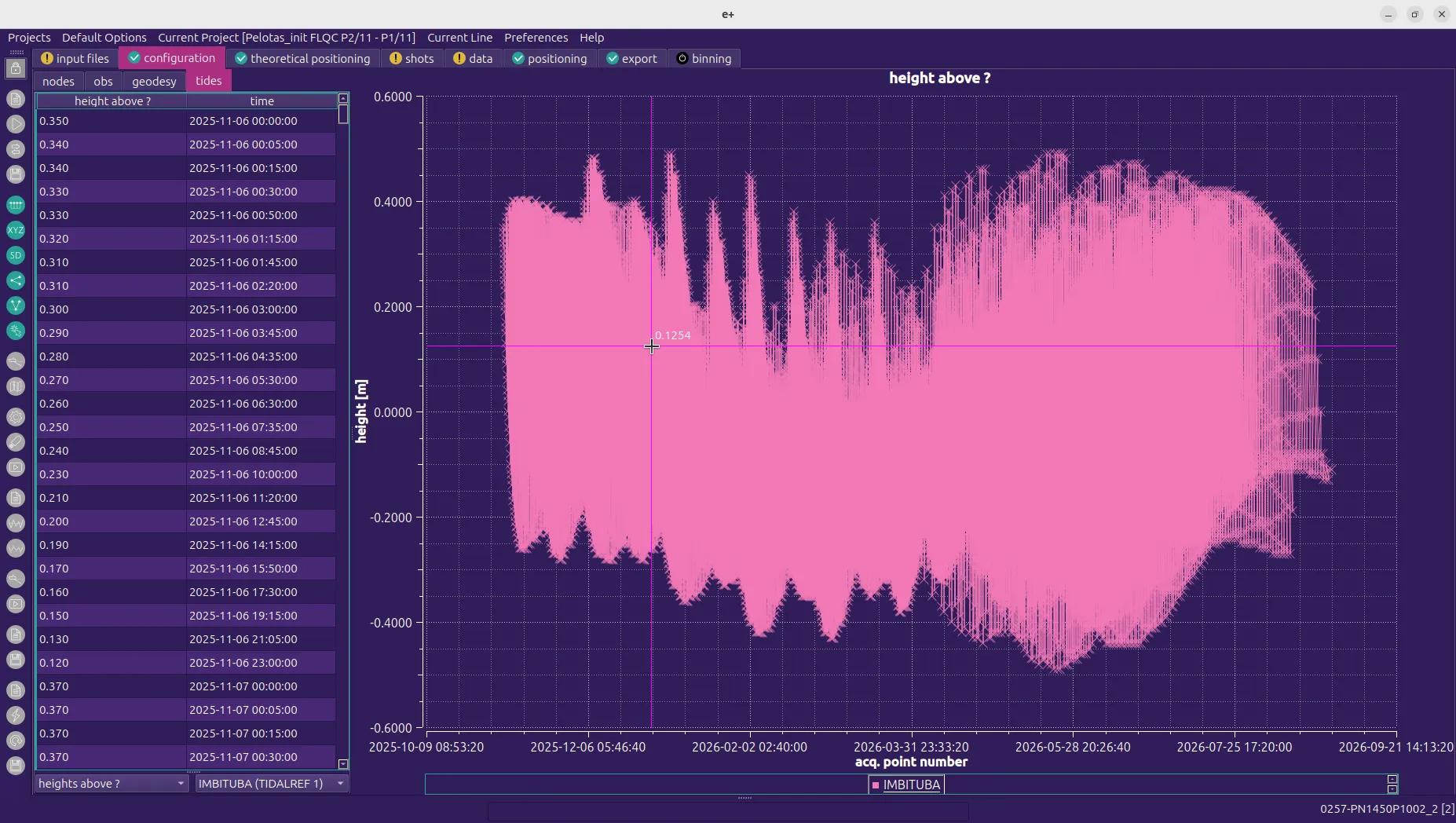Switch to the geodesy tab
The height and width of the screenshot is (823, 1456).
154,81
